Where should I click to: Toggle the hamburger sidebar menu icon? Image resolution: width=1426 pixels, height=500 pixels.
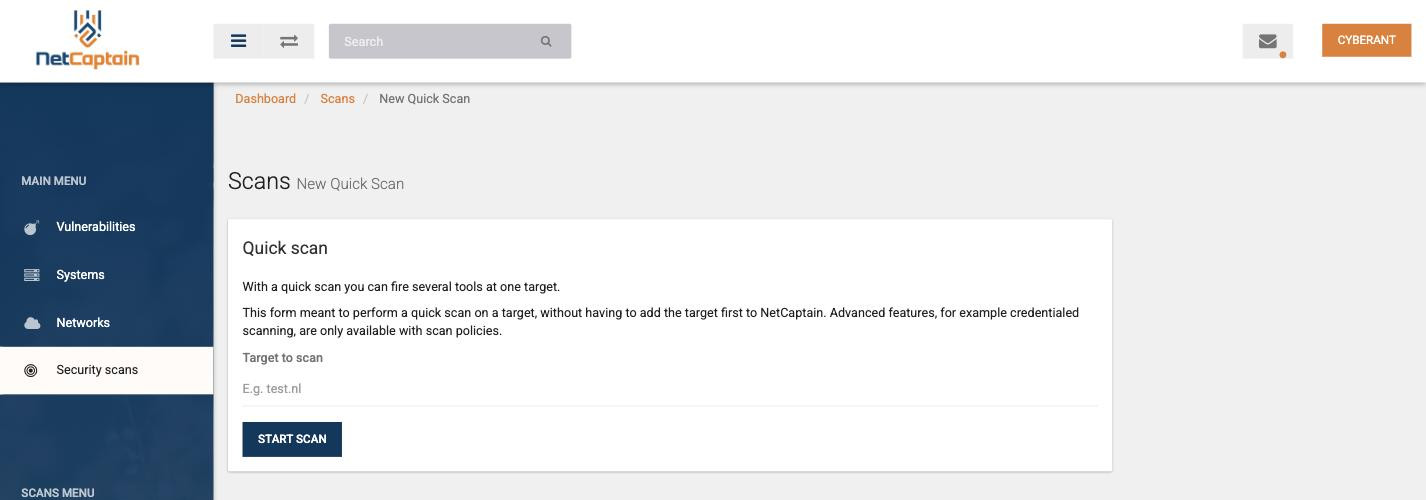(x=238, y=41)
